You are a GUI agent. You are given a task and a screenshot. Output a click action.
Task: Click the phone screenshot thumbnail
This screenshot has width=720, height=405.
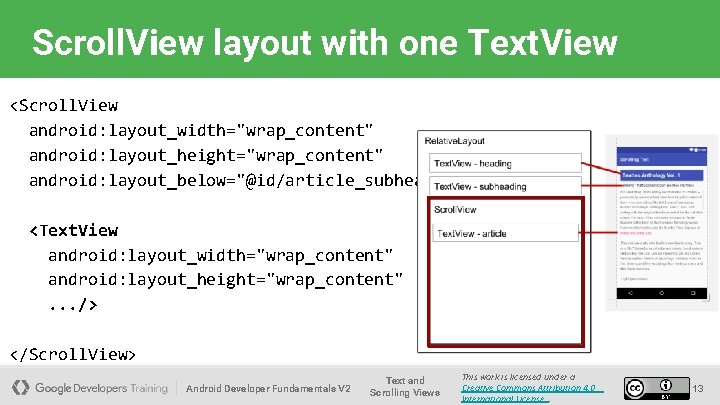(x=661, y=223)
